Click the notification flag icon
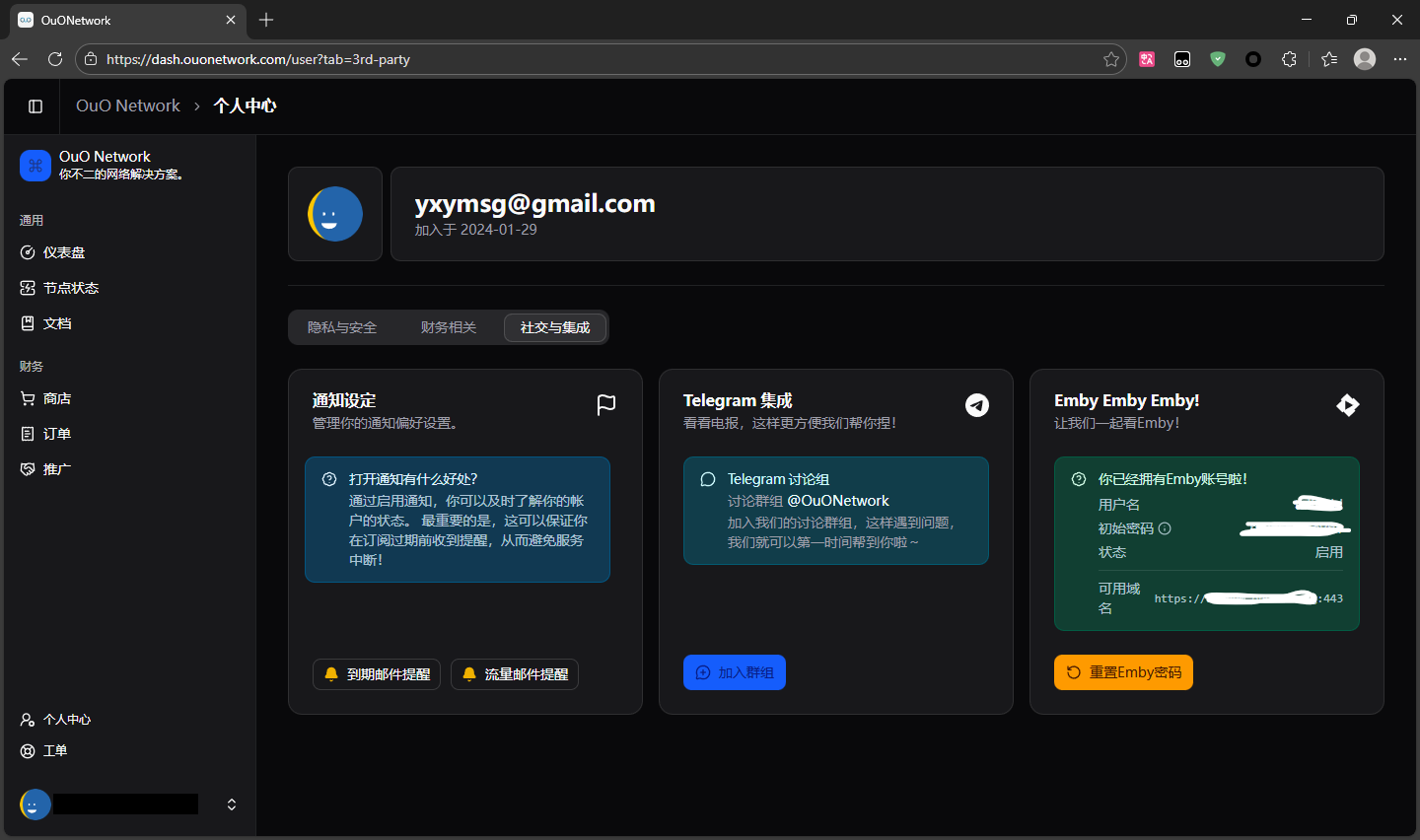1420x840 pixels. click(x=606, y=405)
